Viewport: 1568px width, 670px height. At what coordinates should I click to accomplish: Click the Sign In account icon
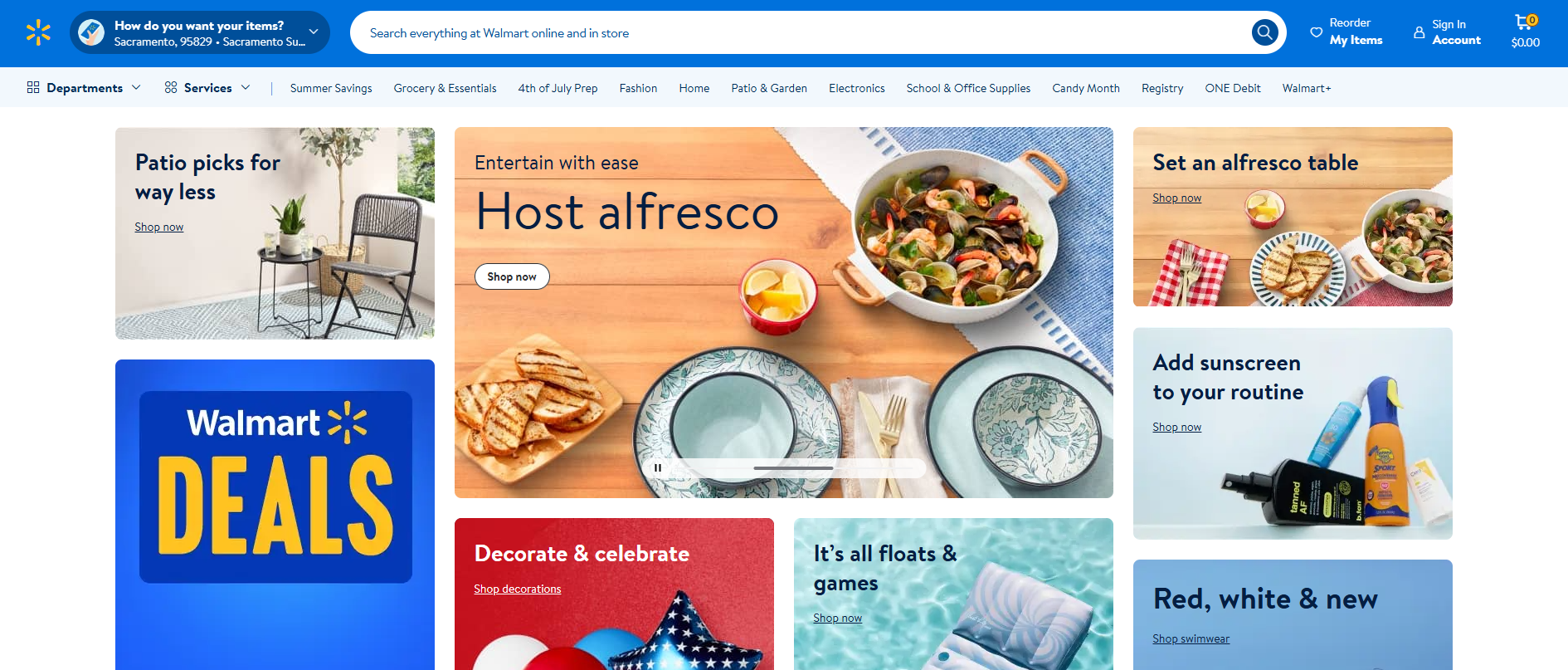coord(1419,32)
